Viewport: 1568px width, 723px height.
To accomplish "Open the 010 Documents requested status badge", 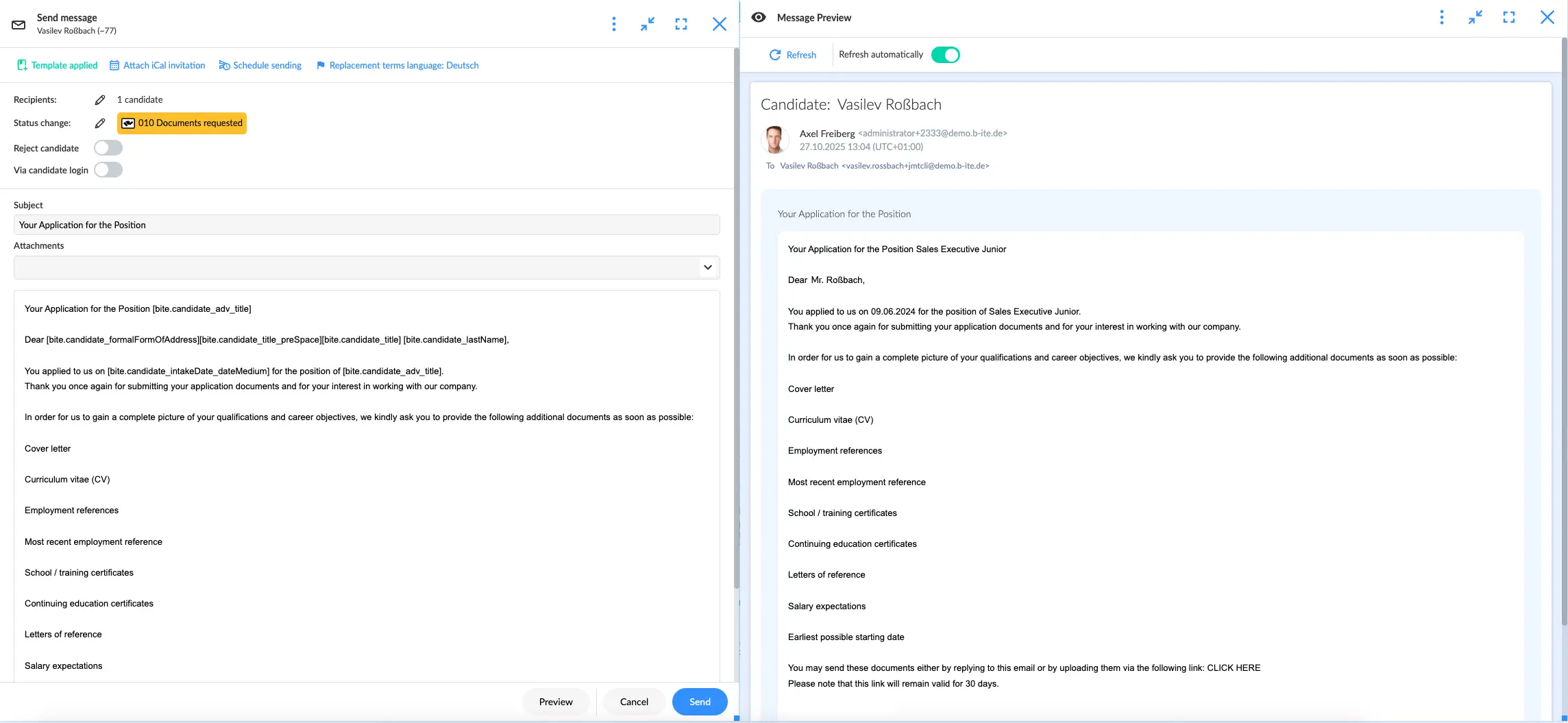I will pyautogui.click(x=182, y=123).
